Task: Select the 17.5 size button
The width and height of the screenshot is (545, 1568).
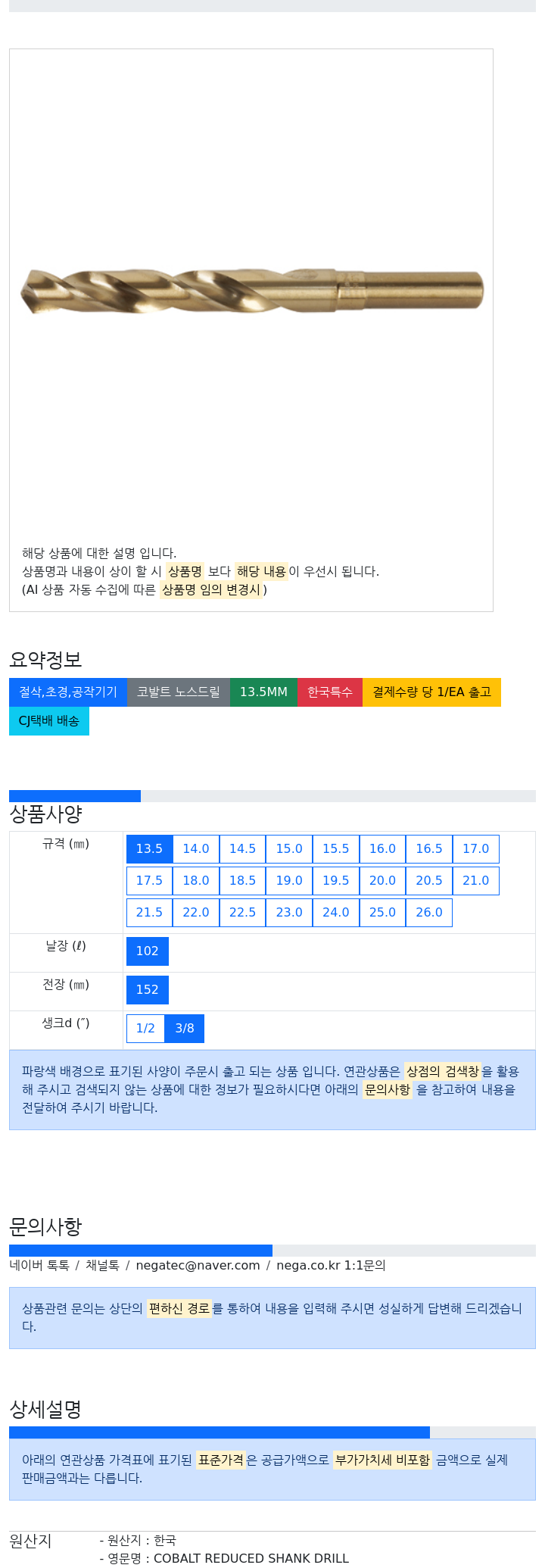Action: coord(149,881)
